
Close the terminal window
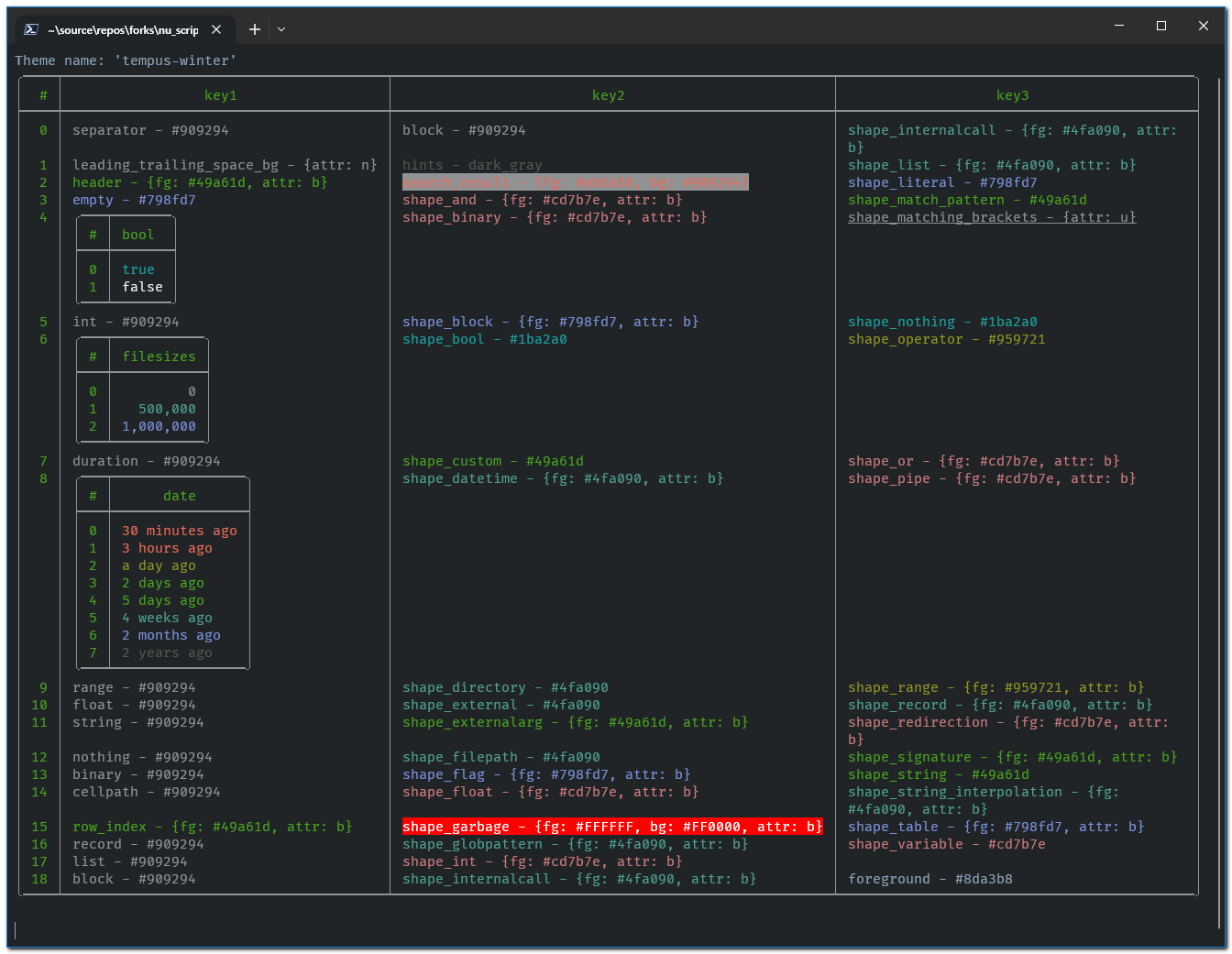tap(1204, 26)
